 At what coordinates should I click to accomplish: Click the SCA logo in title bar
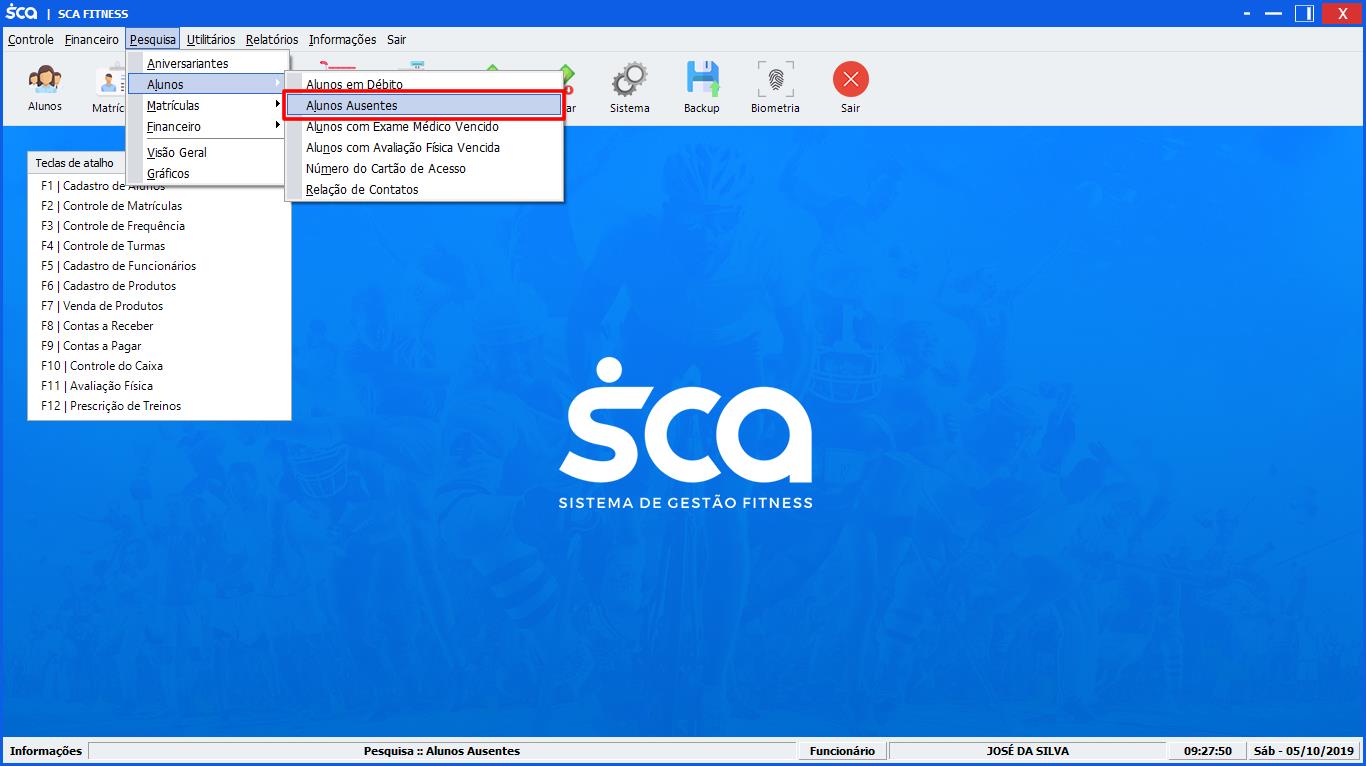pyautogui.click(x=21, y=13)
